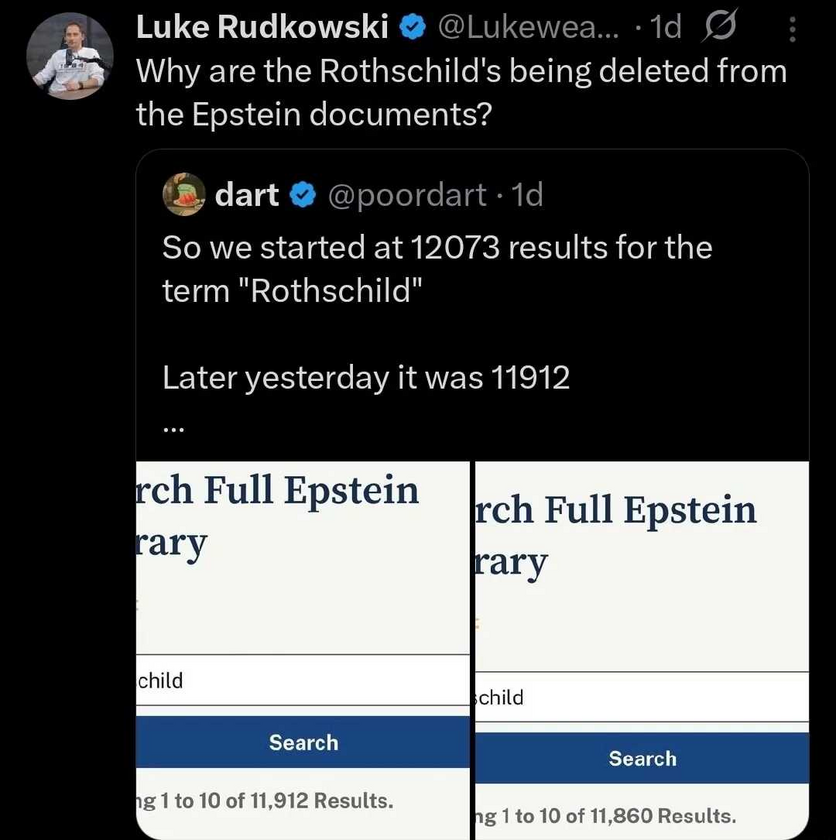The height and width of the screenshot is (840, 836).
Task: Open the Luke Rudkowski display name link
Action: point(262,30)
